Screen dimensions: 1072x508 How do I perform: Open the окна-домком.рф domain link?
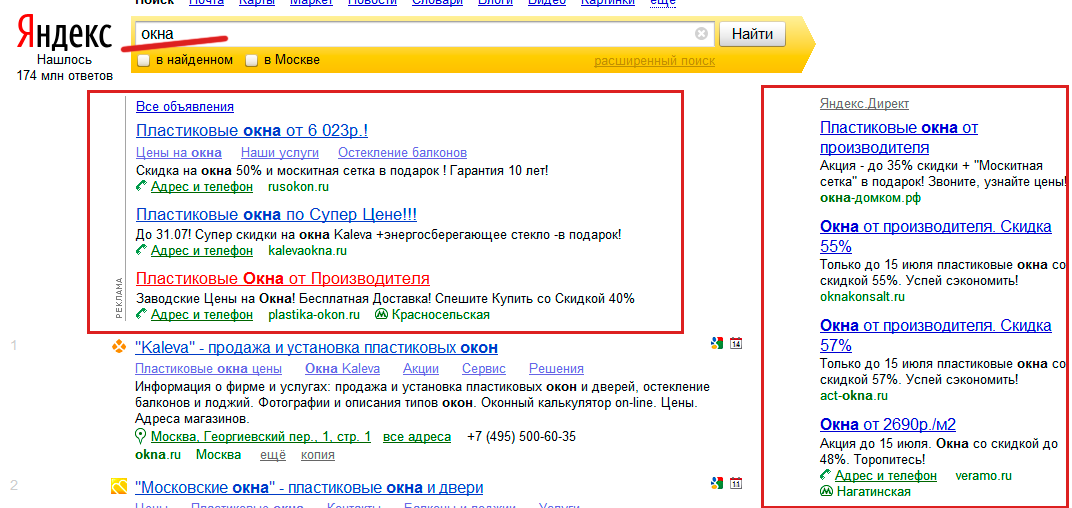pyautogui.click(x=870, y=198)
